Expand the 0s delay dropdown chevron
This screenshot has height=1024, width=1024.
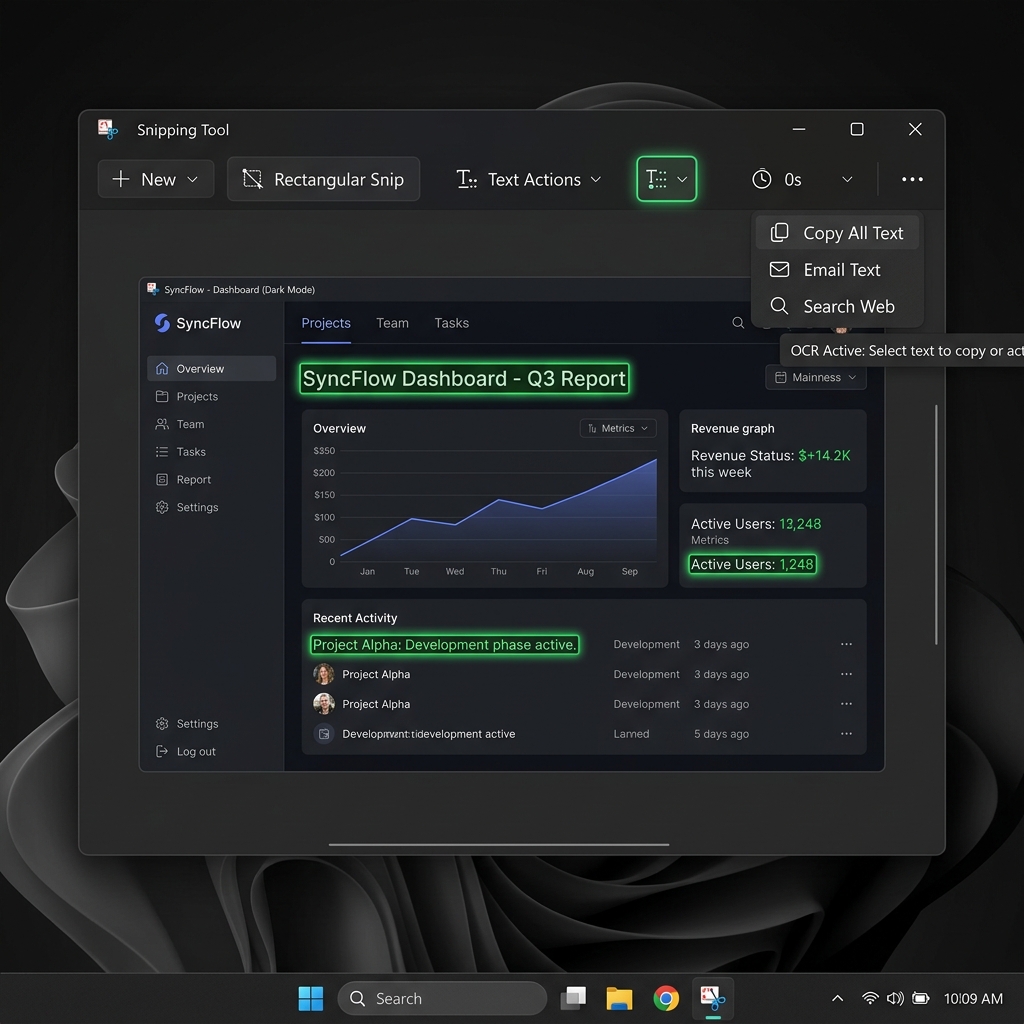click(x=847, y=179)
